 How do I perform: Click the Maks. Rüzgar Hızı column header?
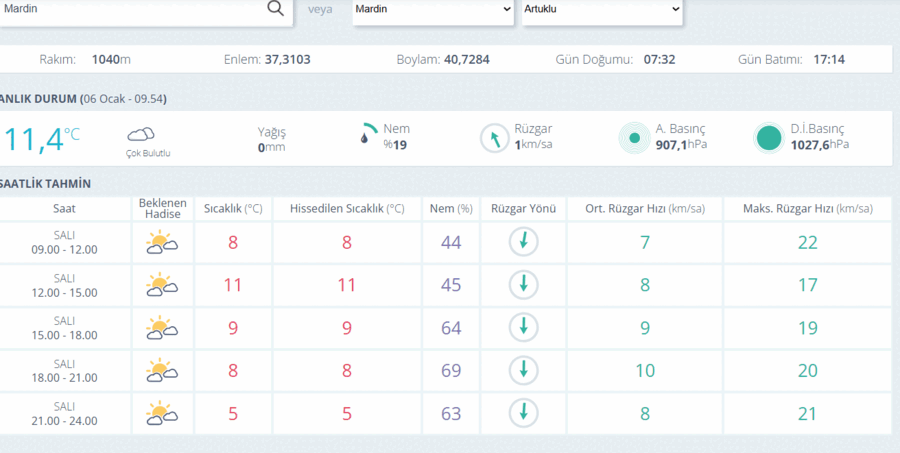[x=808, y=209]
